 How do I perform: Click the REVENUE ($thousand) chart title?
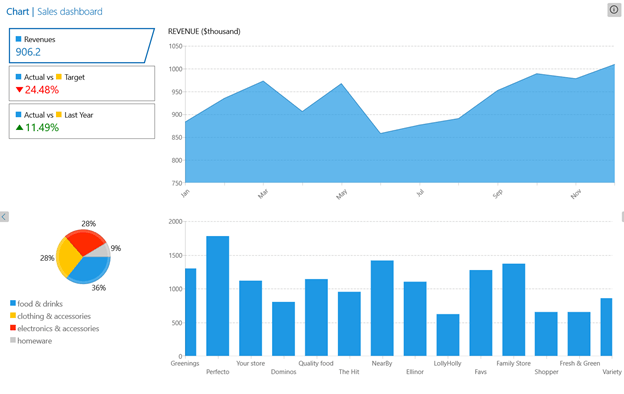204,31
